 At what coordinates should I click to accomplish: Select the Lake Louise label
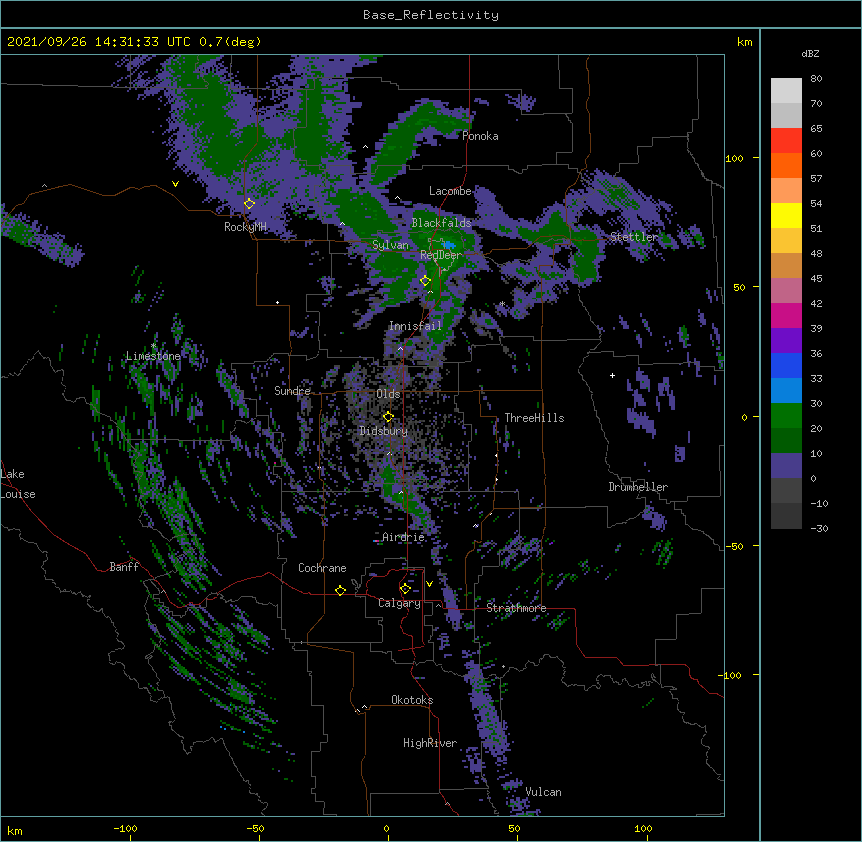tap(18, 484)
